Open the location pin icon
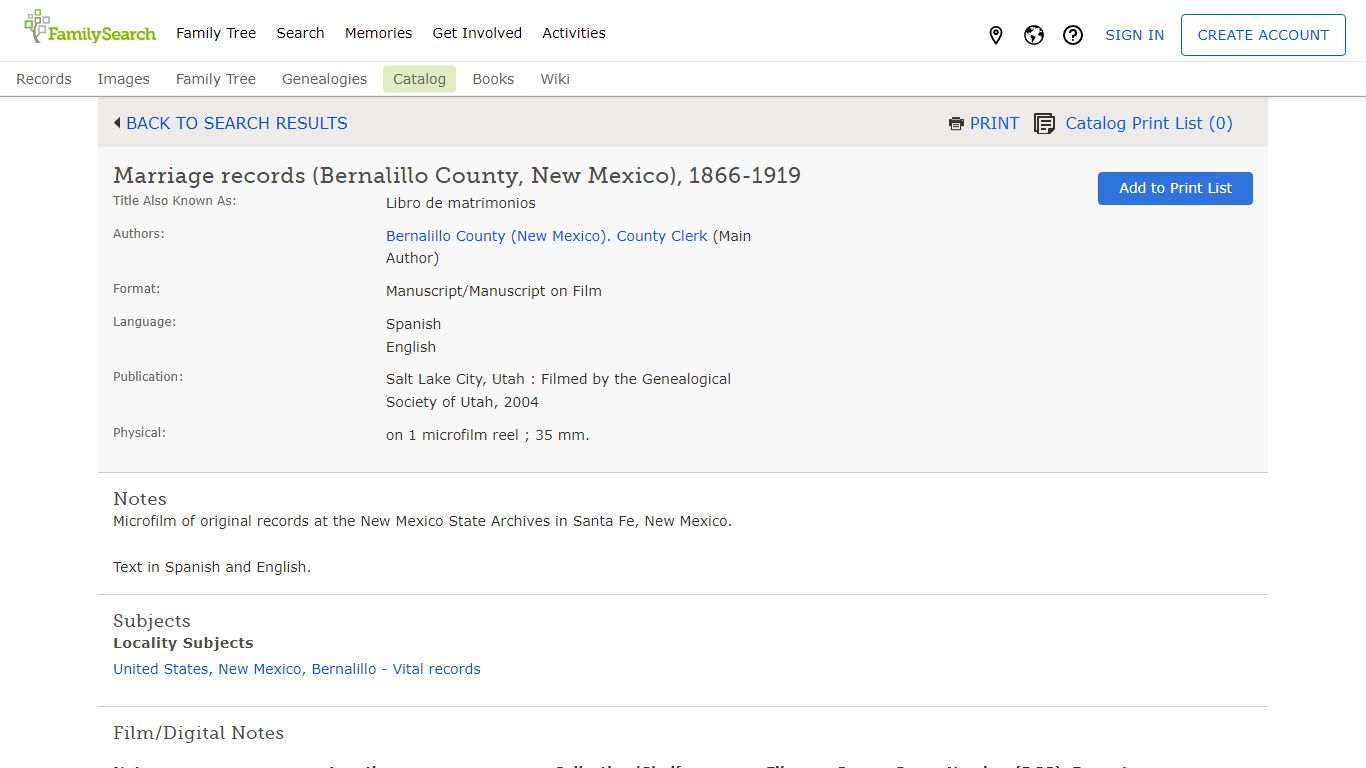This screenshot has height=768, width=1366. [x=995, y=35]
